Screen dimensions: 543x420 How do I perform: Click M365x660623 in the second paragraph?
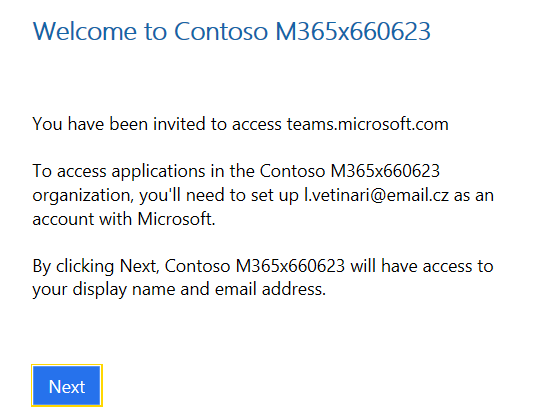(385, 171)
